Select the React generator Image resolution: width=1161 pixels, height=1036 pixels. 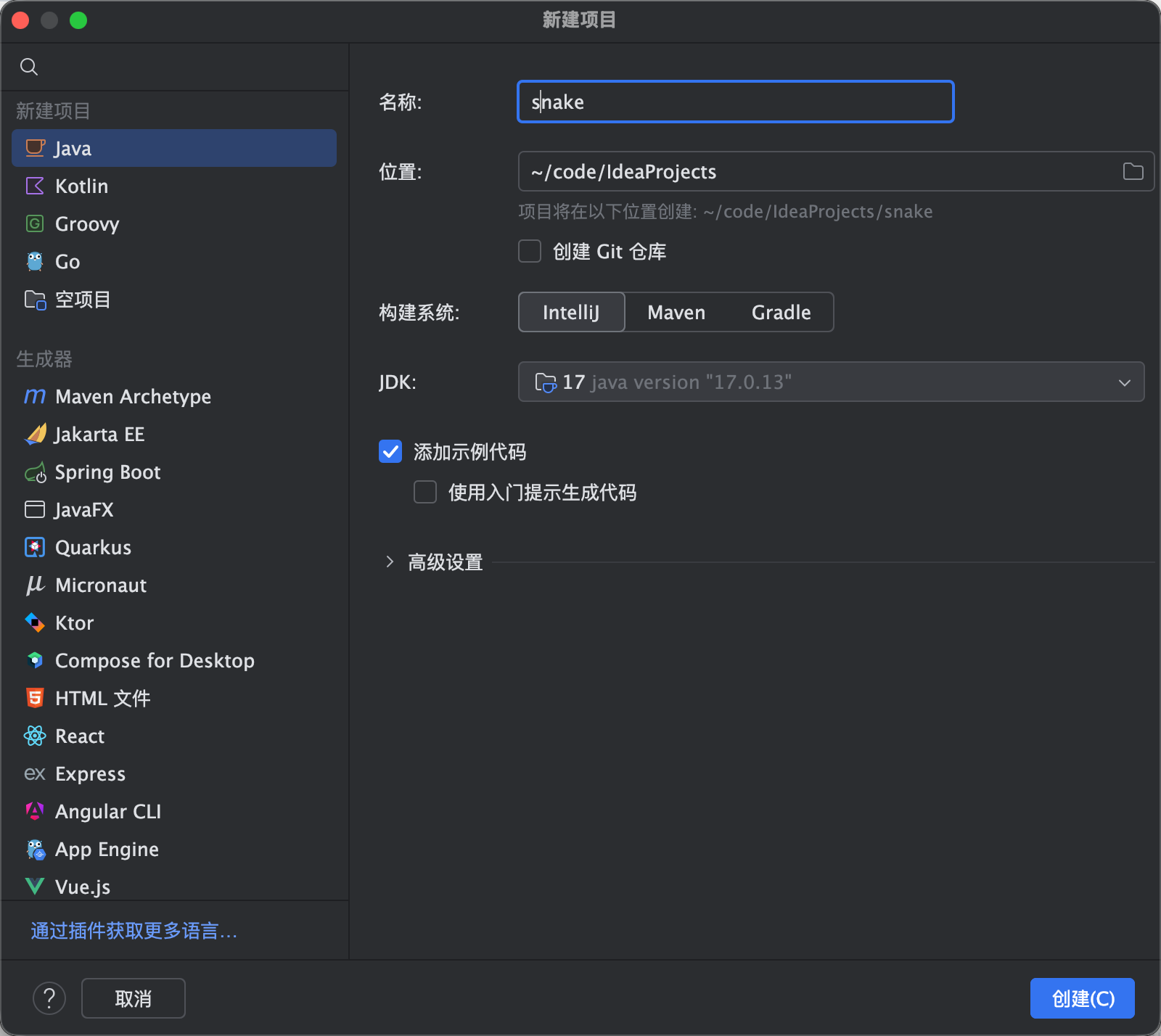pos(174,736)
